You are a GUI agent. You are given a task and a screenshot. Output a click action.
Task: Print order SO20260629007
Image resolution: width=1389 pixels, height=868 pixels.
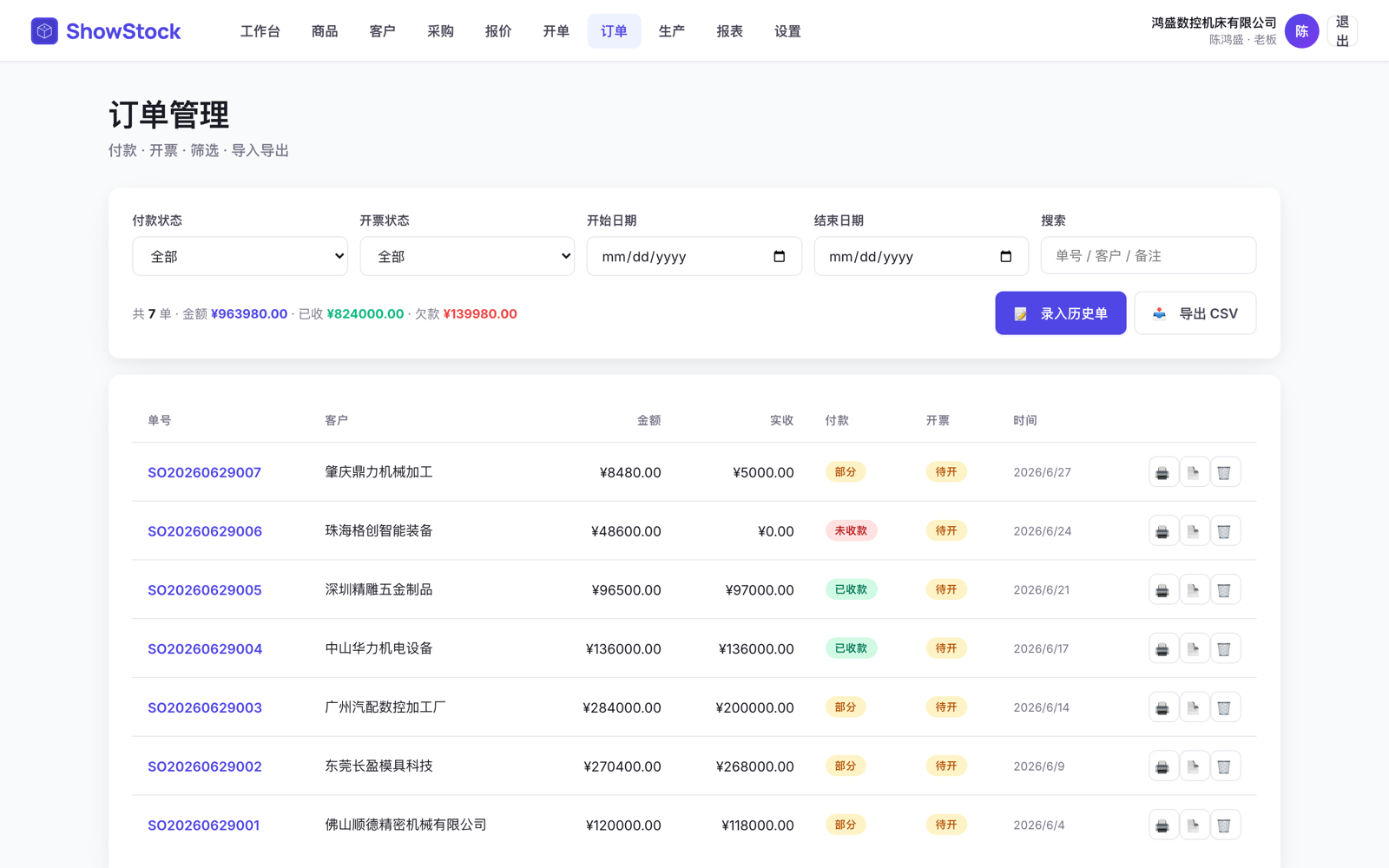click(x=1162, y=472)
